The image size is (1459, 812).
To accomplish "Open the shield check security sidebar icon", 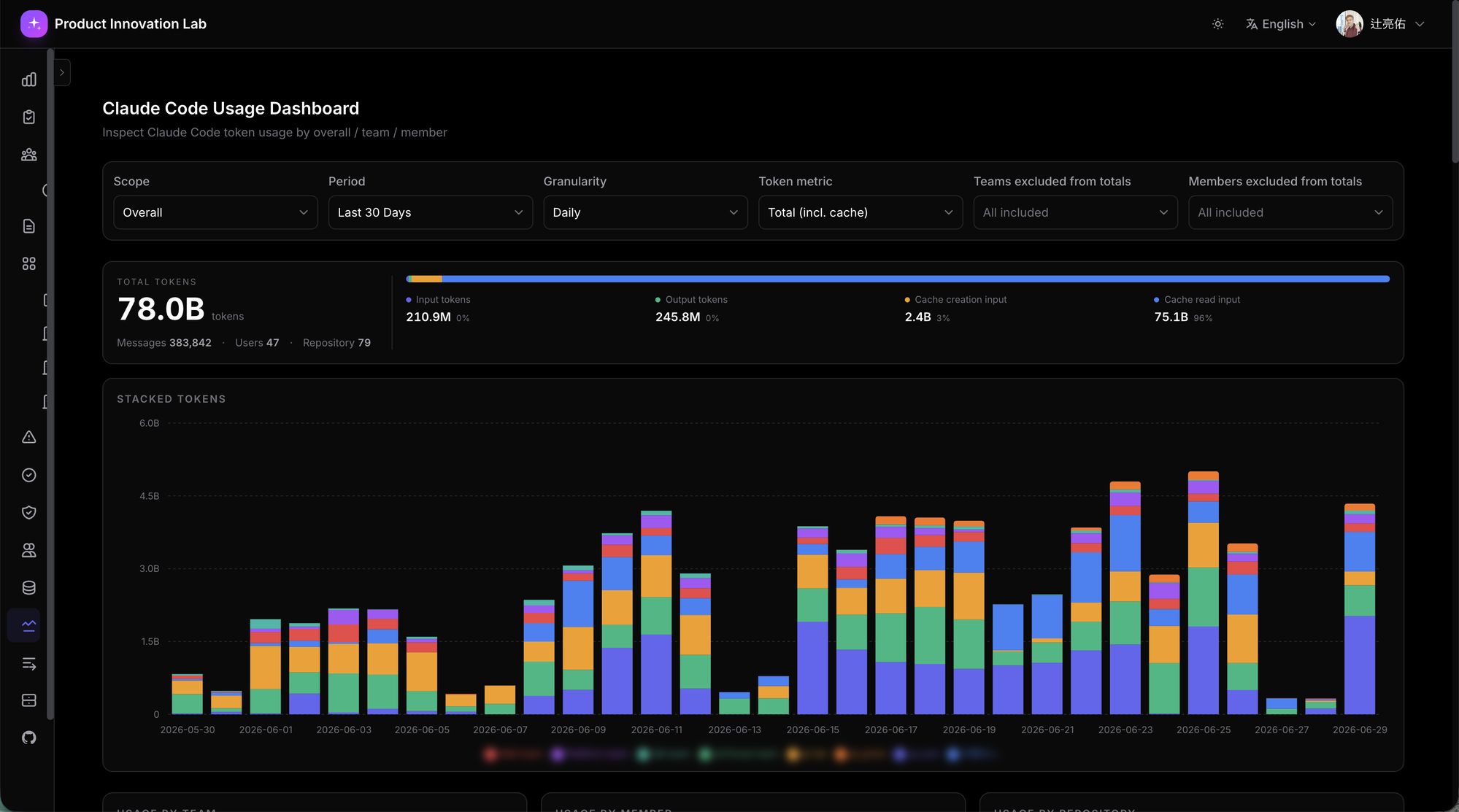I will point(29,512).
